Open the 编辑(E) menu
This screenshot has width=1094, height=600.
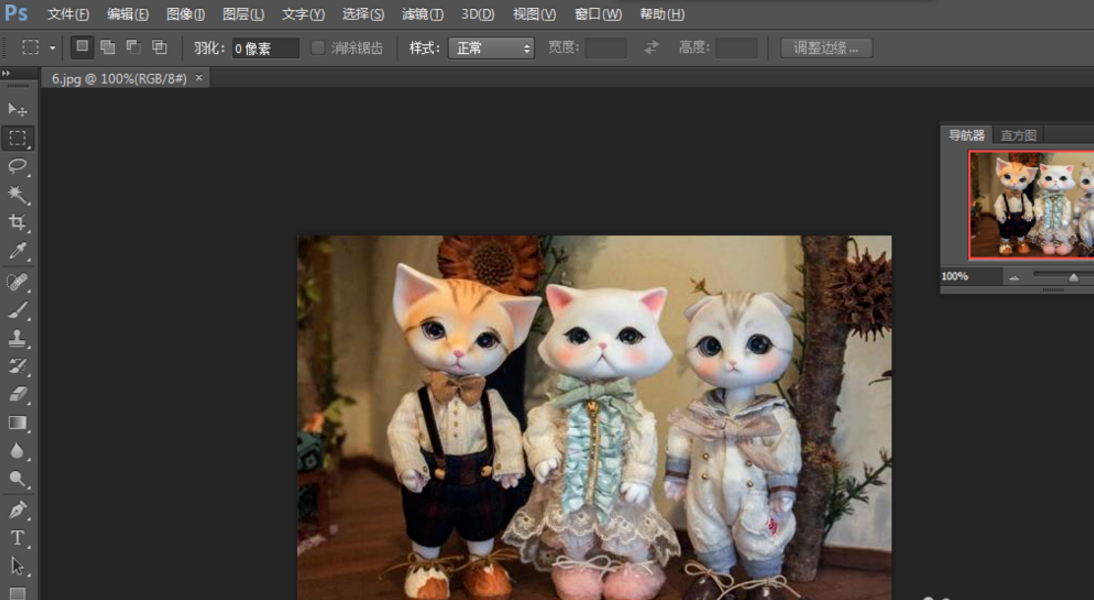(127, 14)
